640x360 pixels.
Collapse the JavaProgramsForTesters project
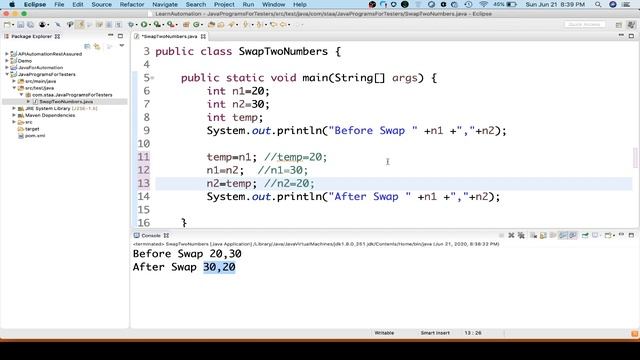pos(7,74)
